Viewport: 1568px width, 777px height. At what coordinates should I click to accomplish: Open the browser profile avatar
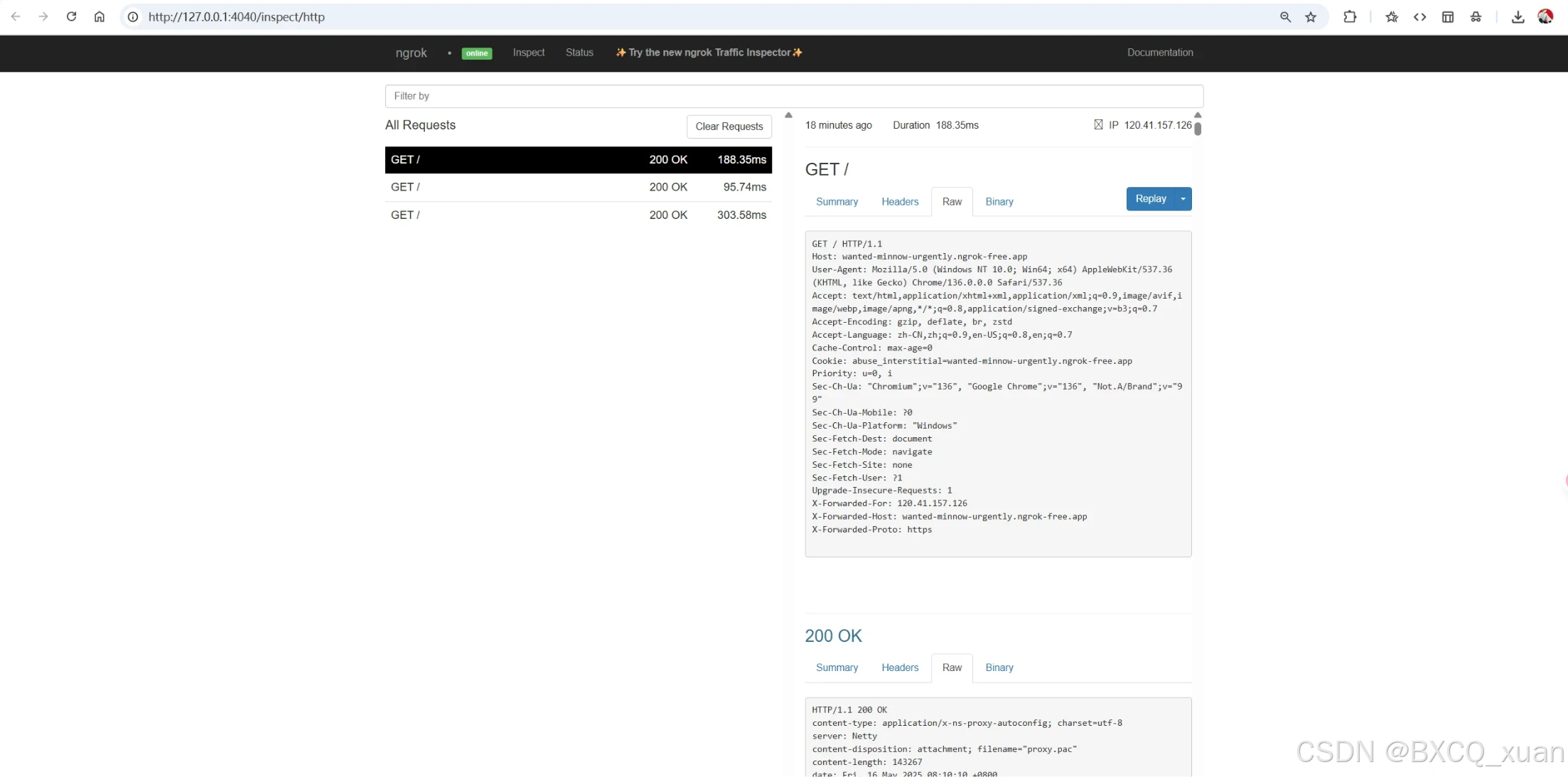[x=1545, y=16]
